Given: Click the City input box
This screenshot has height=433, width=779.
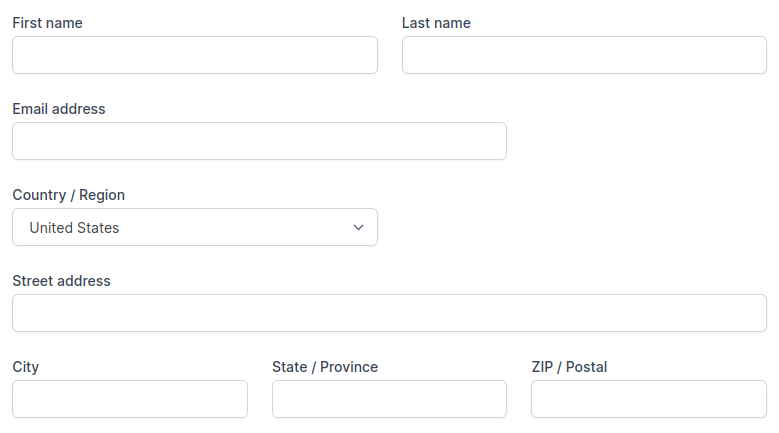Looking at the screenshot, I should coord(130,399).
